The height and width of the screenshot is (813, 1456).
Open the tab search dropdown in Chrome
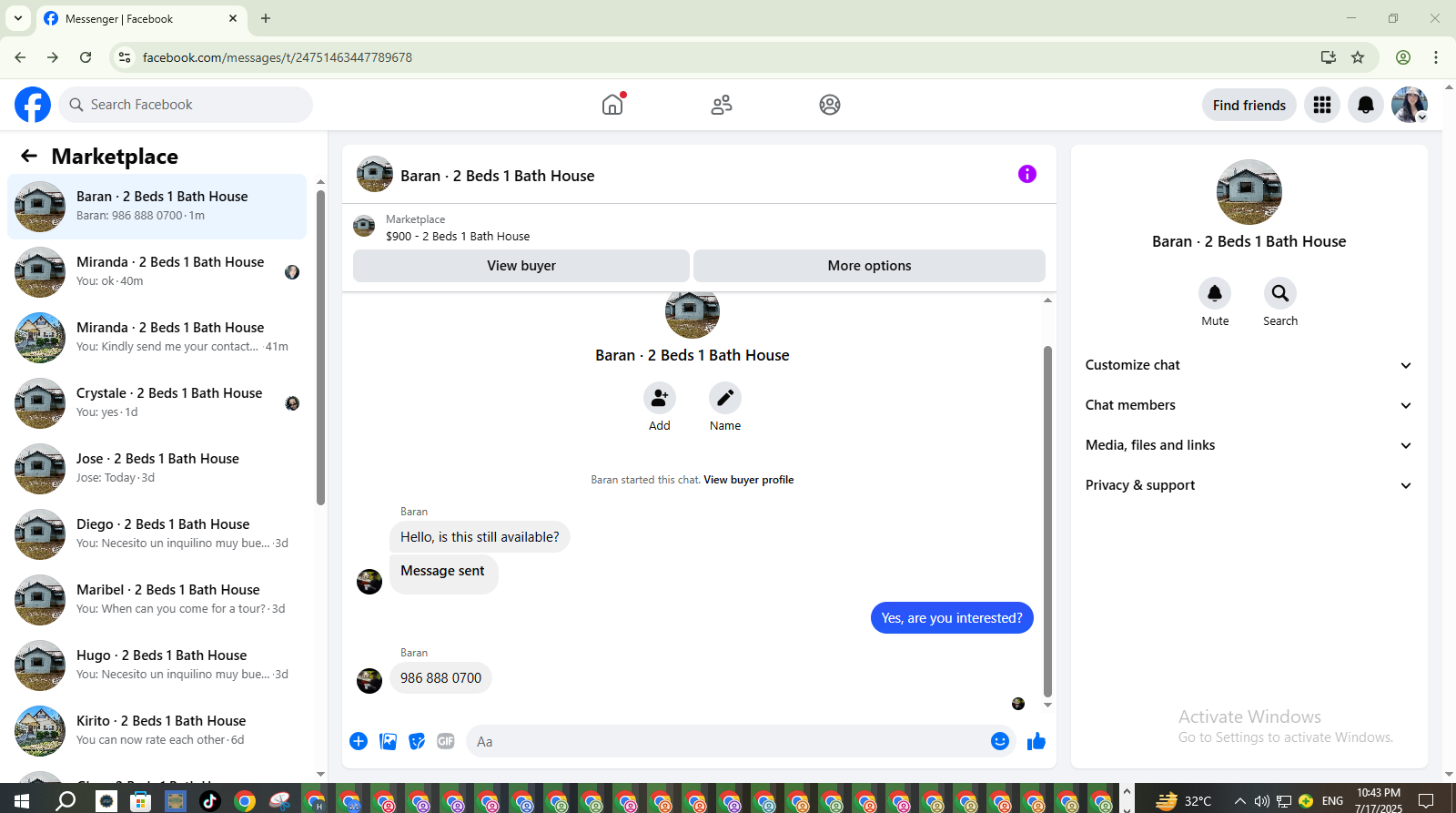pos(18,18)
